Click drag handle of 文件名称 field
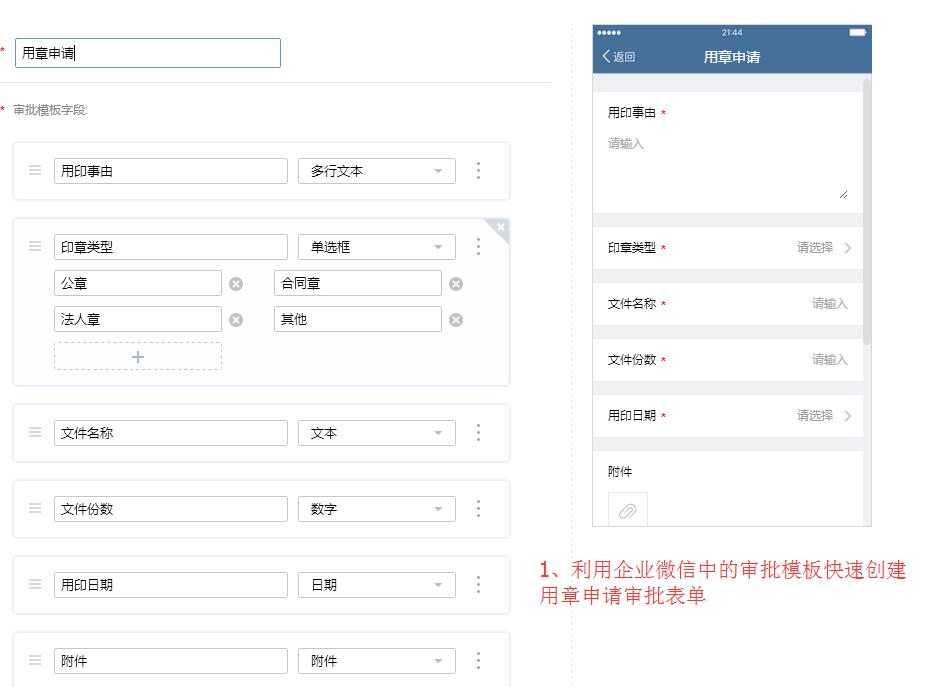 [x=35, y=432]
